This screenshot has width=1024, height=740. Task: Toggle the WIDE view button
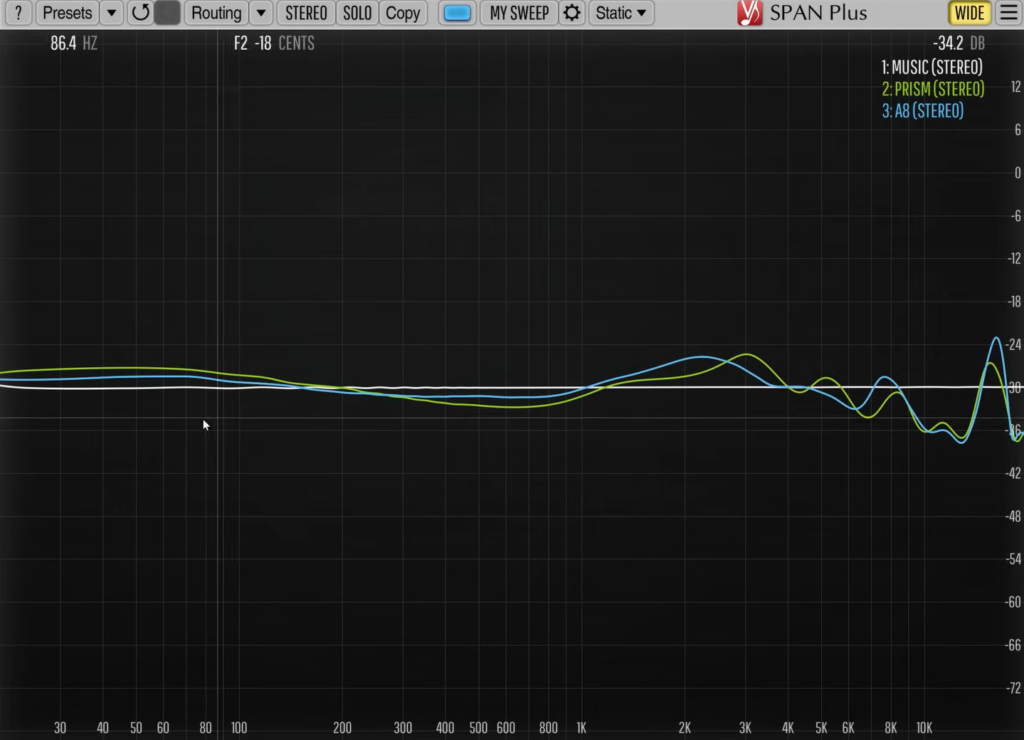click(x=968, y=13)
